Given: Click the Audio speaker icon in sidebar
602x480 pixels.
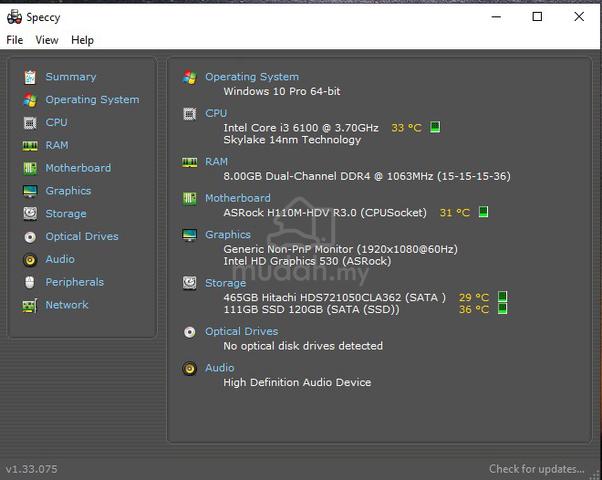Looking at the screenshot, I should pyautogui.click(x=30, y=260).
